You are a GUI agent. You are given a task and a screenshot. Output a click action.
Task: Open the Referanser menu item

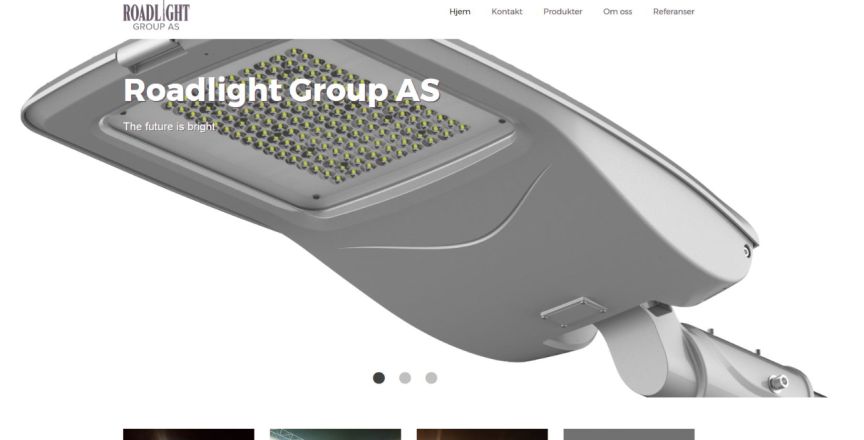coord(673,12)
